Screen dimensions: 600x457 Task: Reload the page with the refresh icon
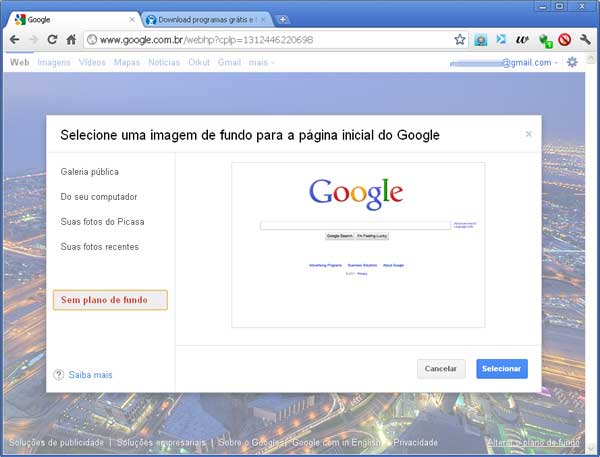click(x=52, y=40)
